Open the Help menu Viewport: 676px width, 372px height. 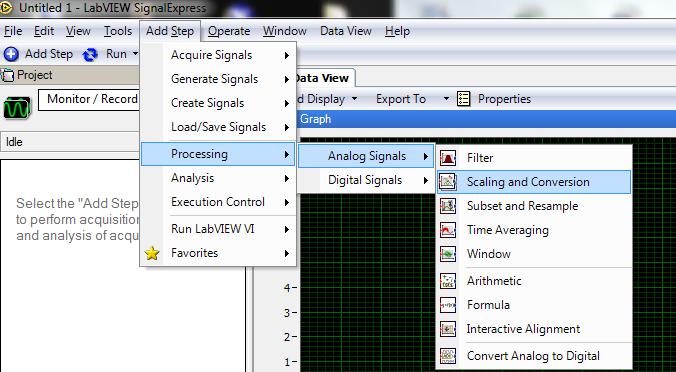[397, 31]
